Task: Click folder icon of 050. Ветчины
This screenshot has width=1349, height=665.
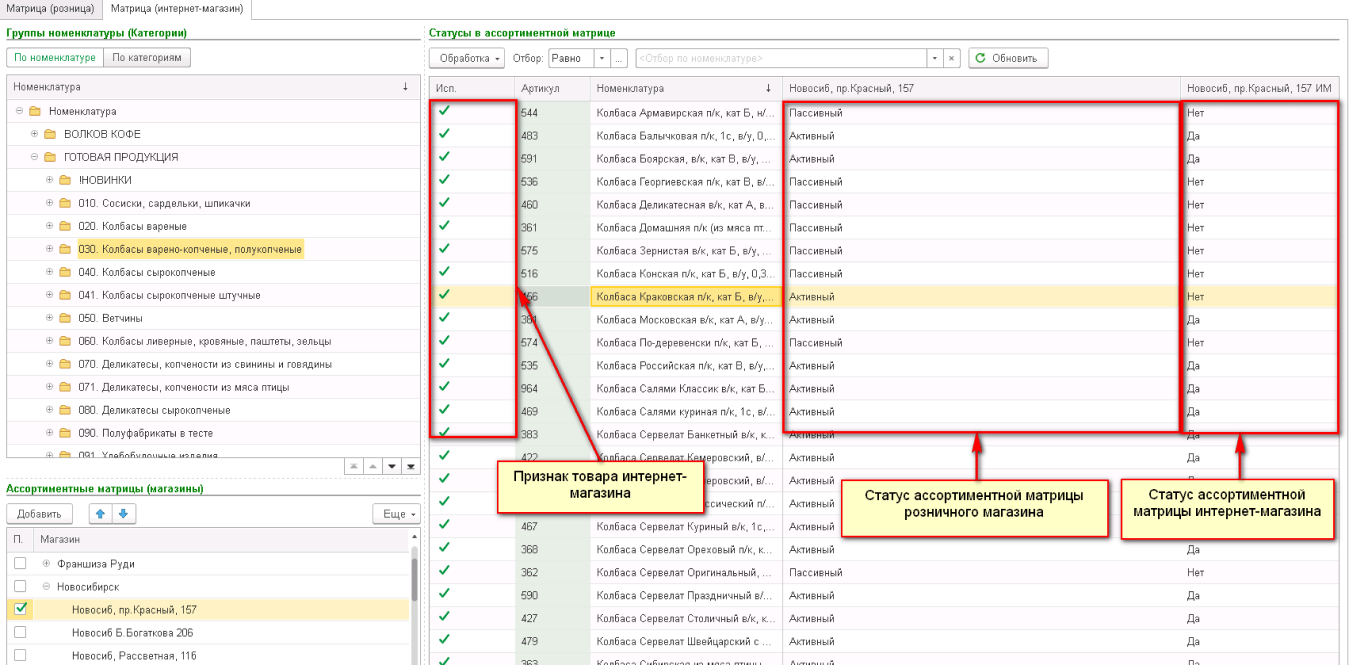Action: 65,318
